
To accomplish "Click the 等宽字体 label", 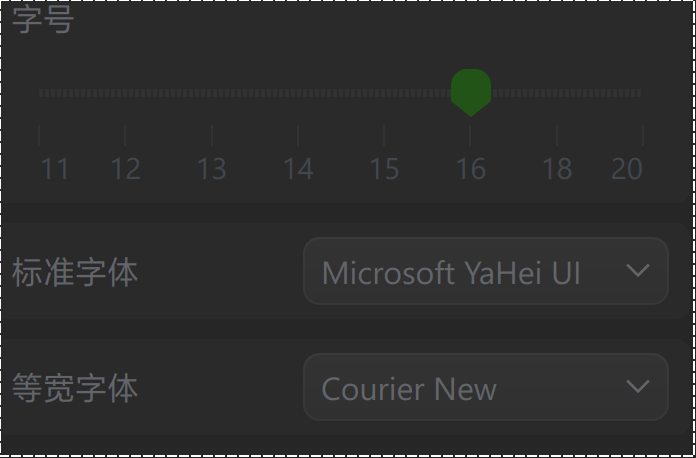I will tap(75, 388).
